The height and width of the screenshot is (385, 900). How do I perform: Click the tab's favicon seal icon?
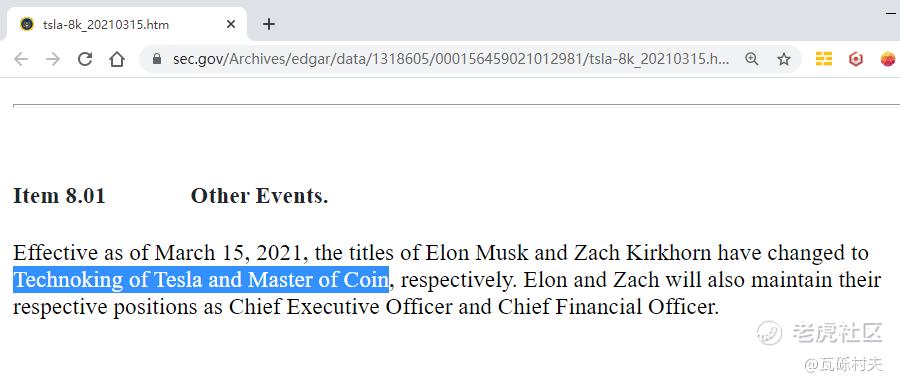pos(26,24)
